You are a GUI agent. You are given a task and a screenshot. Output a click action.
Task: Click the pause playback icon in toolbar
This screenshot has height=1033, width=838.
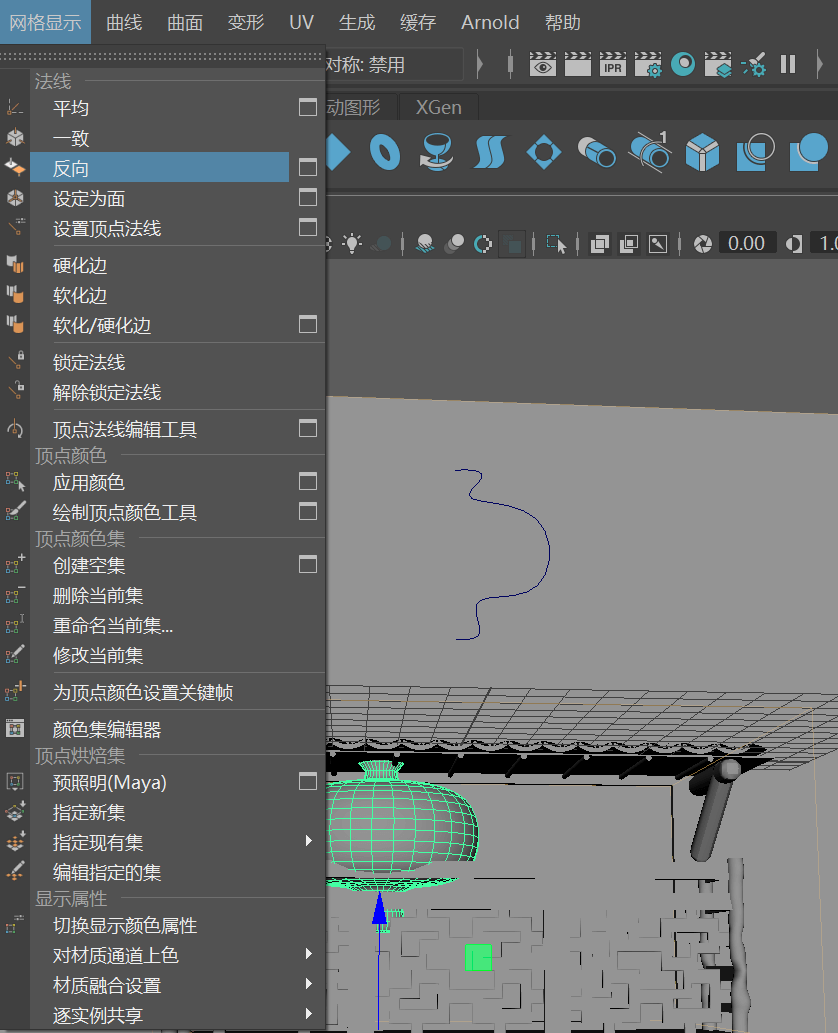(788, 65)
